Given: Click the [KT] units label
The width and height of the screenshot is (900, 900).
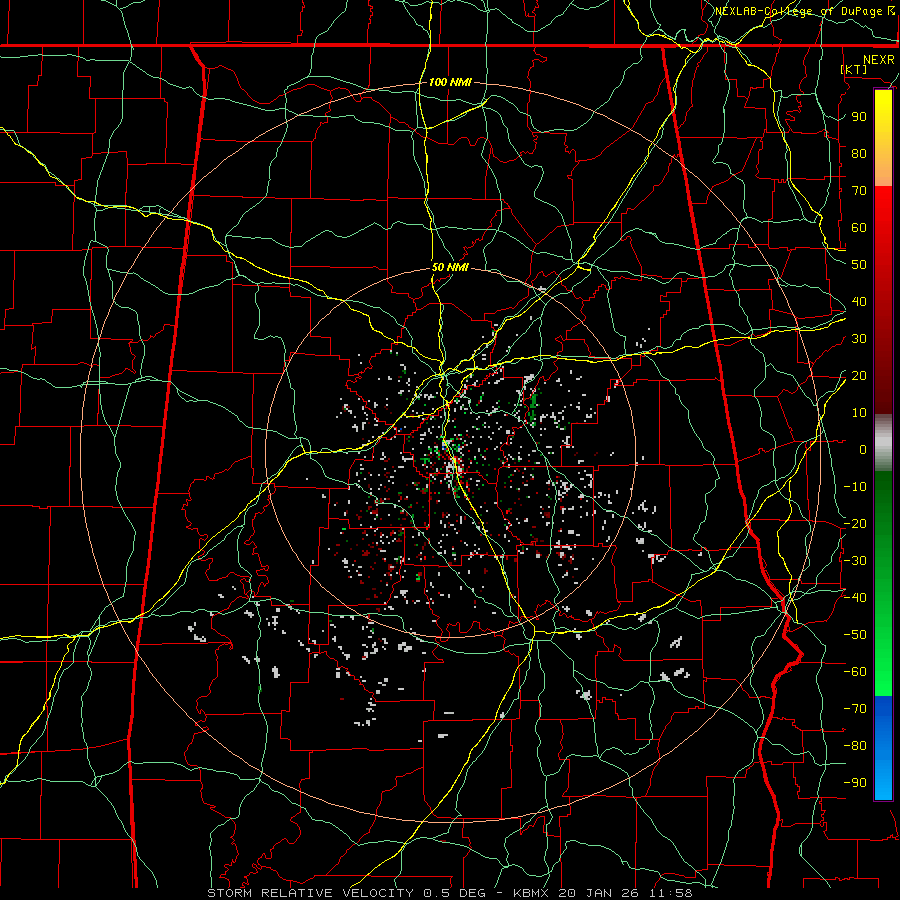Looking at the screenshot, I should [x=854, y=69].
